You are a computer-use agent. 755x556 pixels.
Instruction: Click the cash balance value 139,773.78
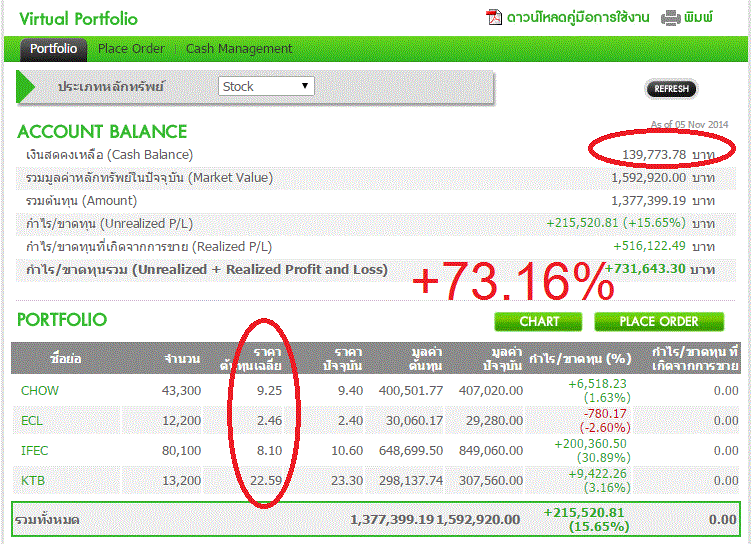pos(654,155)
